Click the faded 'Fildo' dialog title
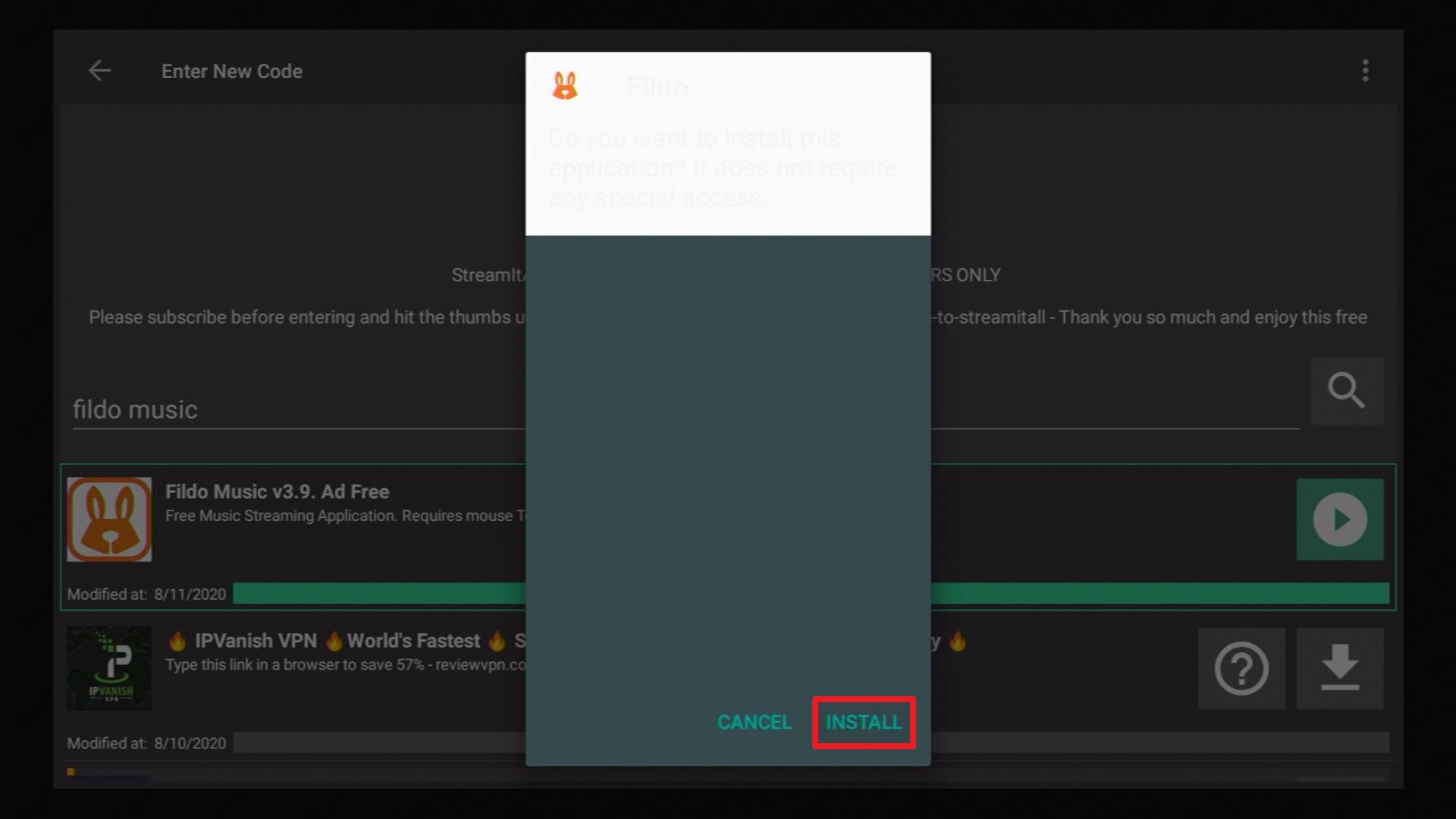Viewport: 1456px width, 819px height. pyautogui.click(x=657, y=88)
